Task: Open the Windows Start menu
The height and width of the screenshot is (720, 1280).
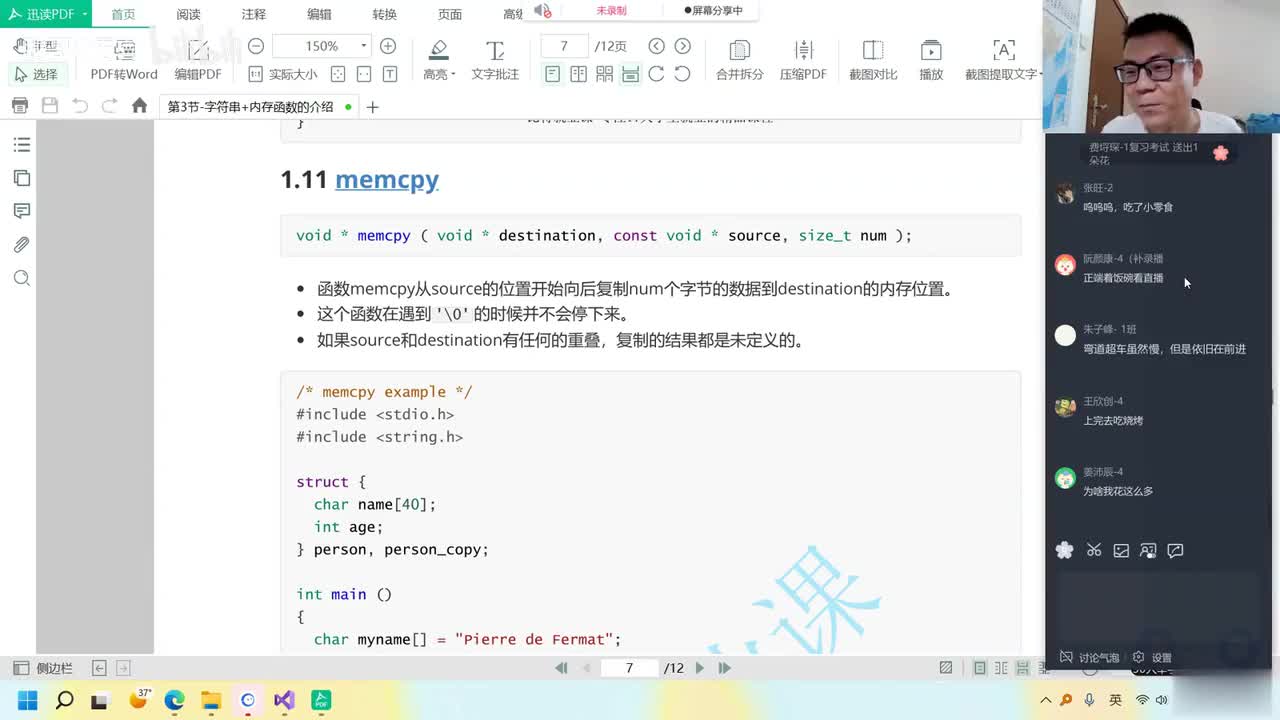Action: pos(27,700)
